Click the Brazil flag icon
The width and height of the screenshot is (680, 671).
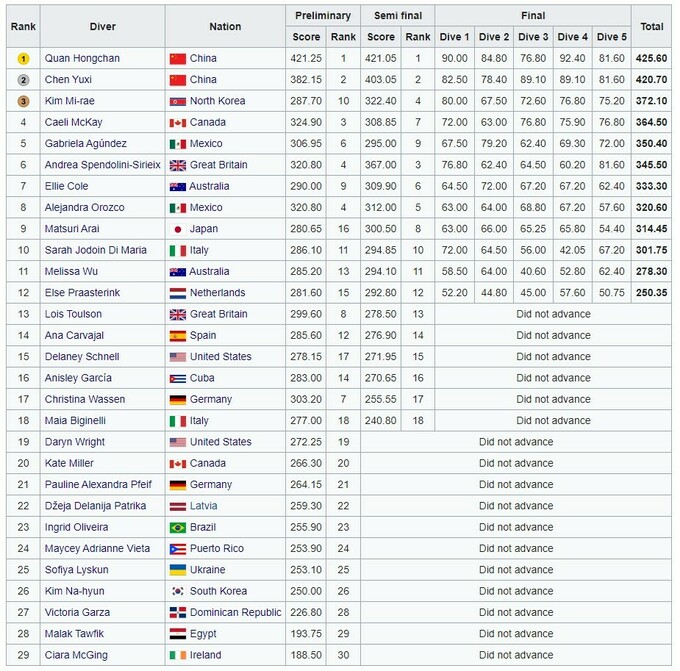click(x=178, y=527)
